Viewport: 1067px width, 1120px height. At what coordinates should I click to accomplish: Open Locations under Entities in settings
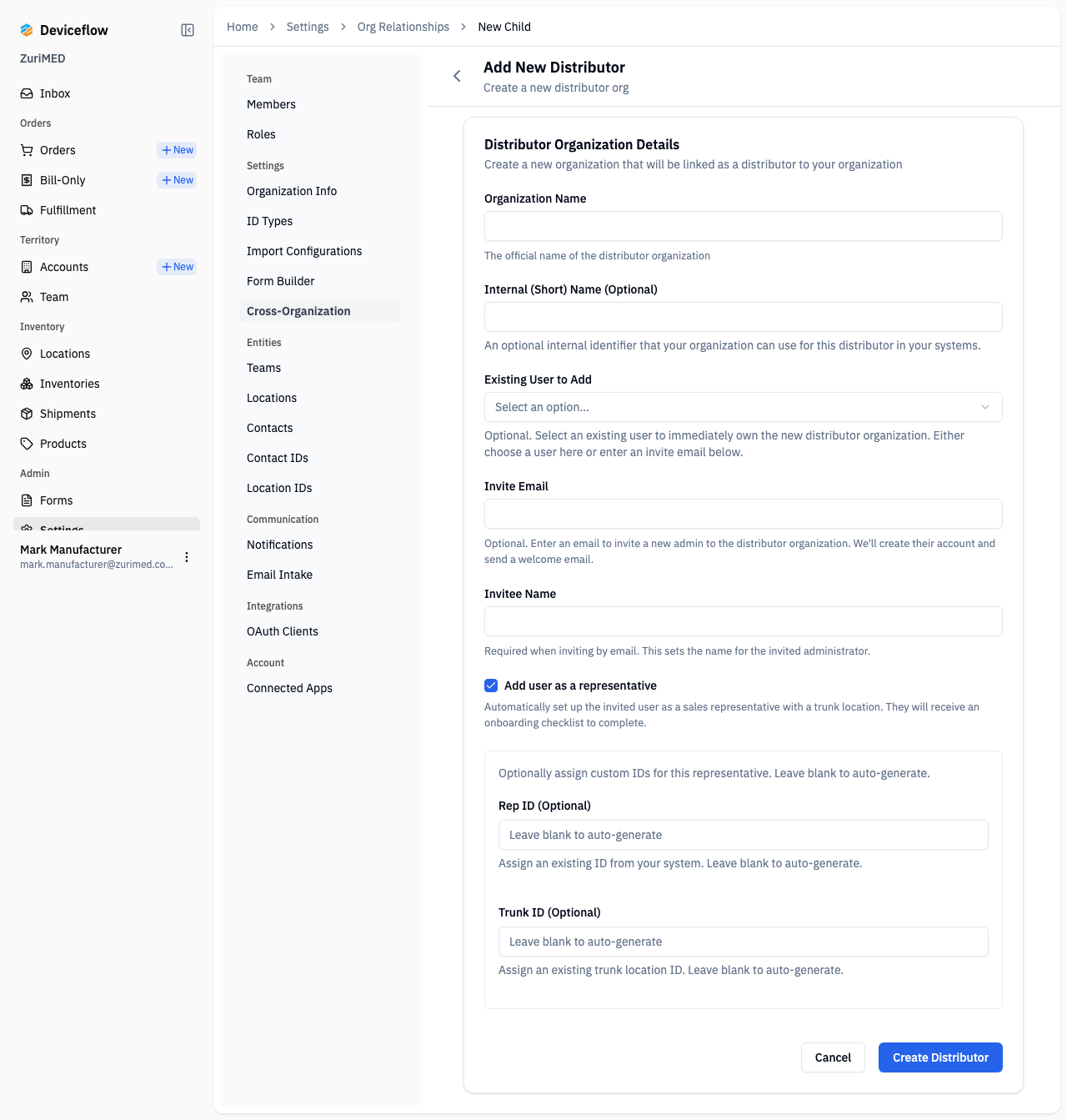(x=320, y=398)
